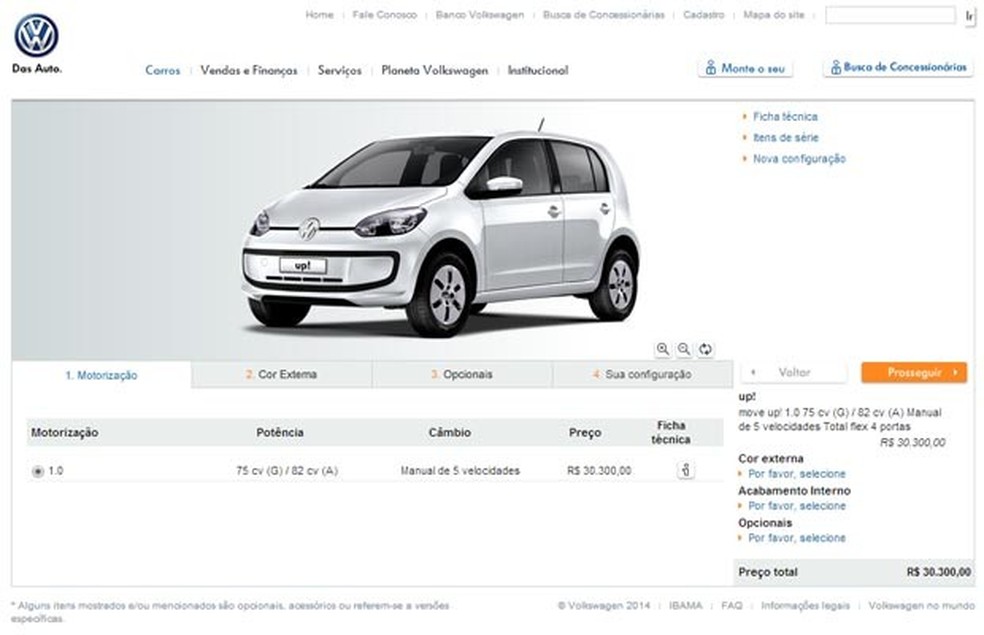
Task: Select Acabamento Interno 'Por favor, selecione'
Action: click(x=796, y=506)
